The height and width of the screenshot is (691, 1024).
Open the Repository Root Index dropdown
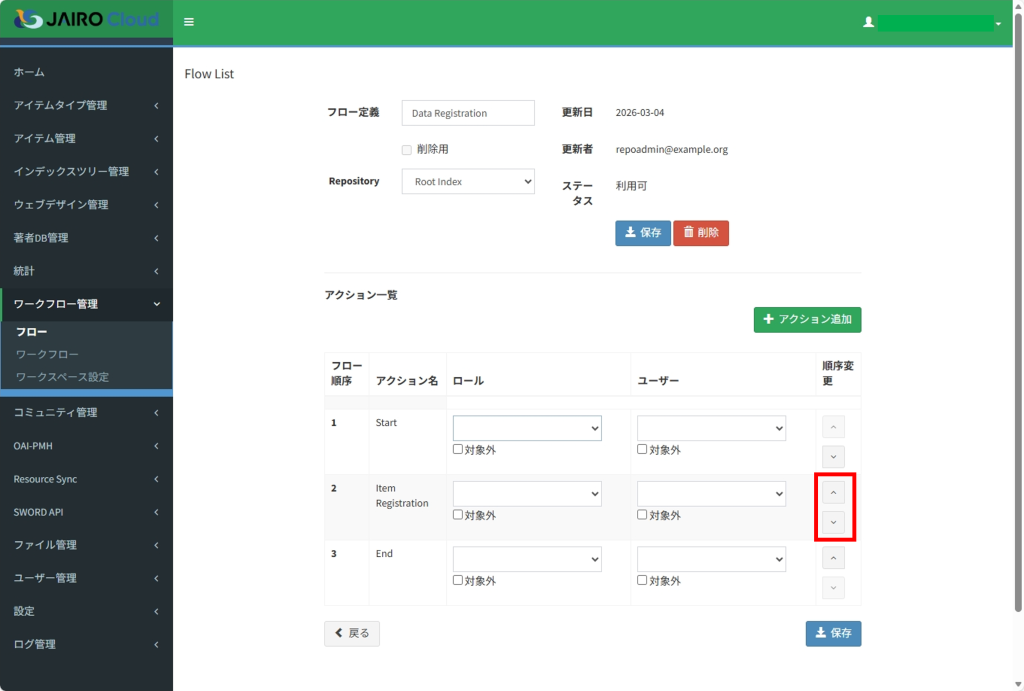click(468, 182)
